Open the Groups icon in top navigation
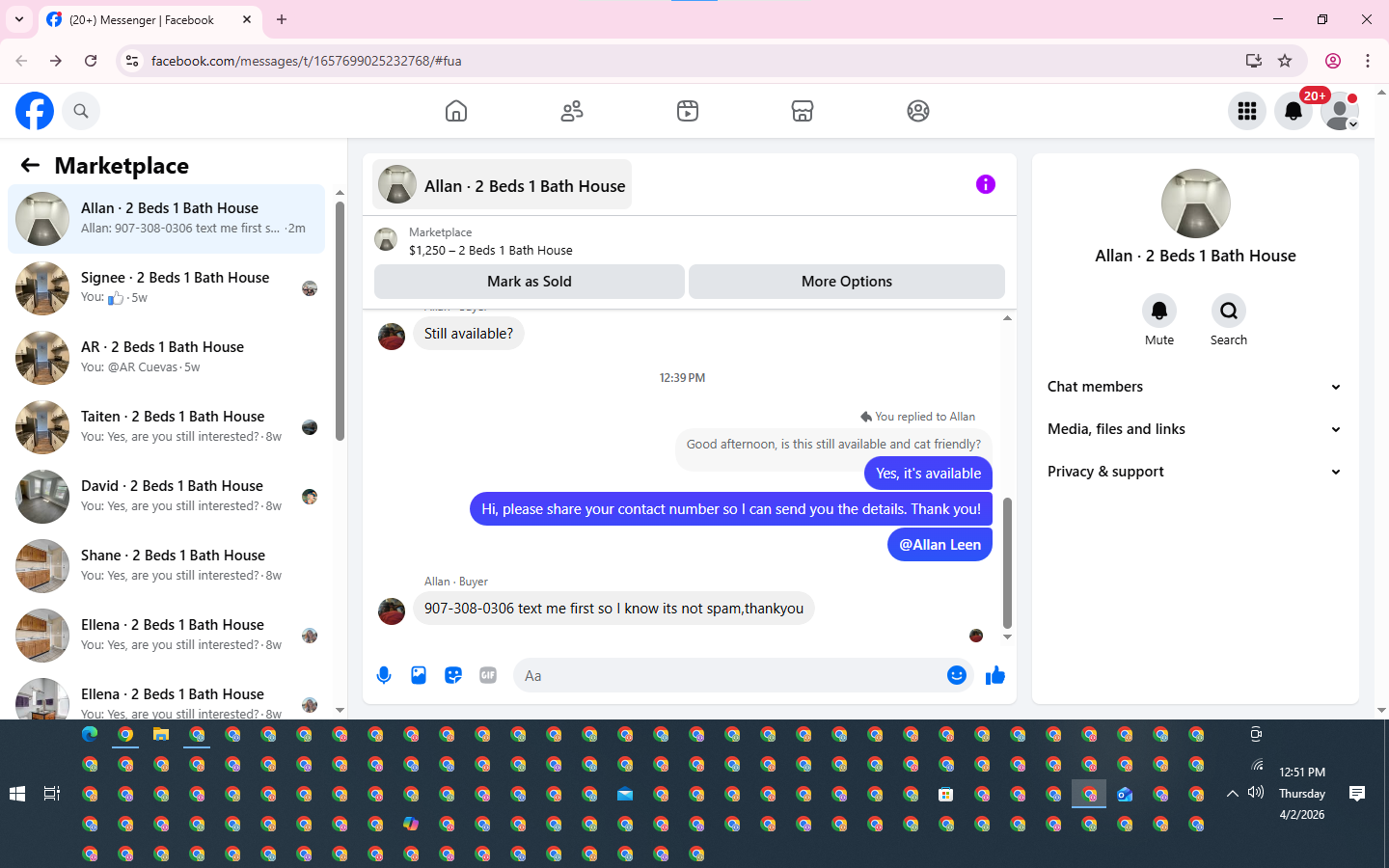 [x=918, y=111]
